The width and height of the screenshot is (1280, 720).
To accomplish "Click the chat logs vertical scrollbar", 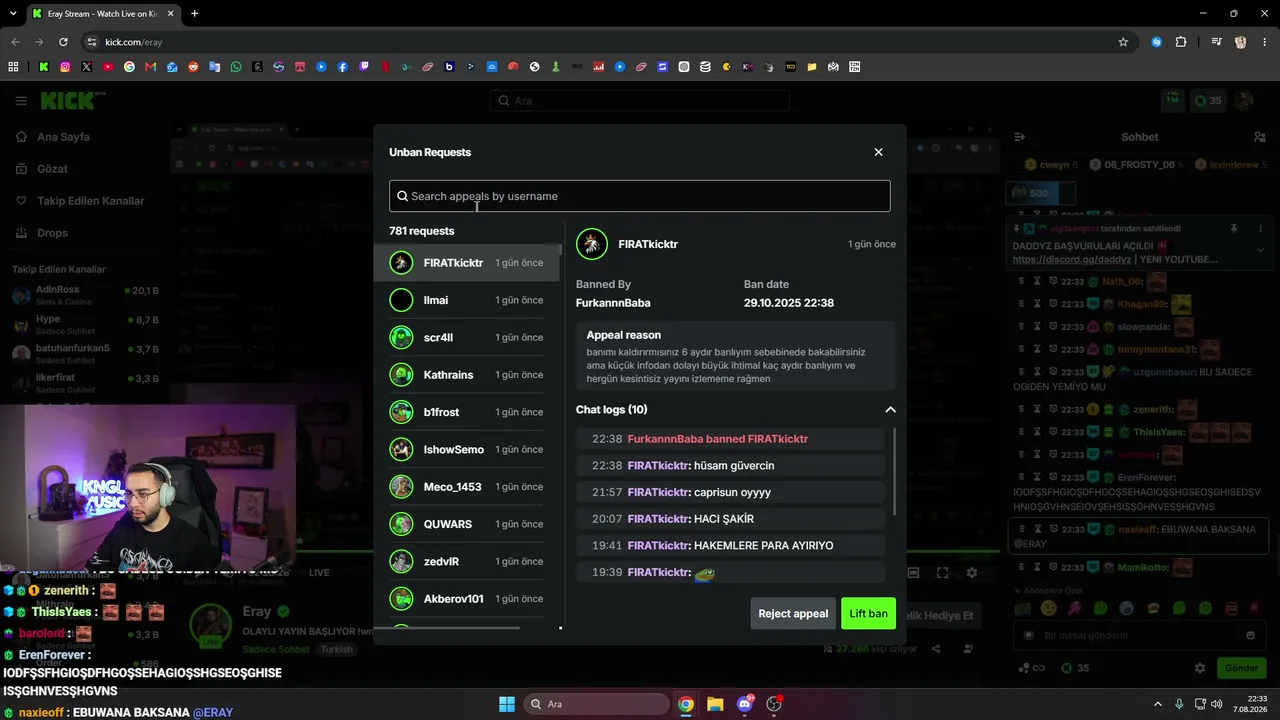I will tap(894, 472).
